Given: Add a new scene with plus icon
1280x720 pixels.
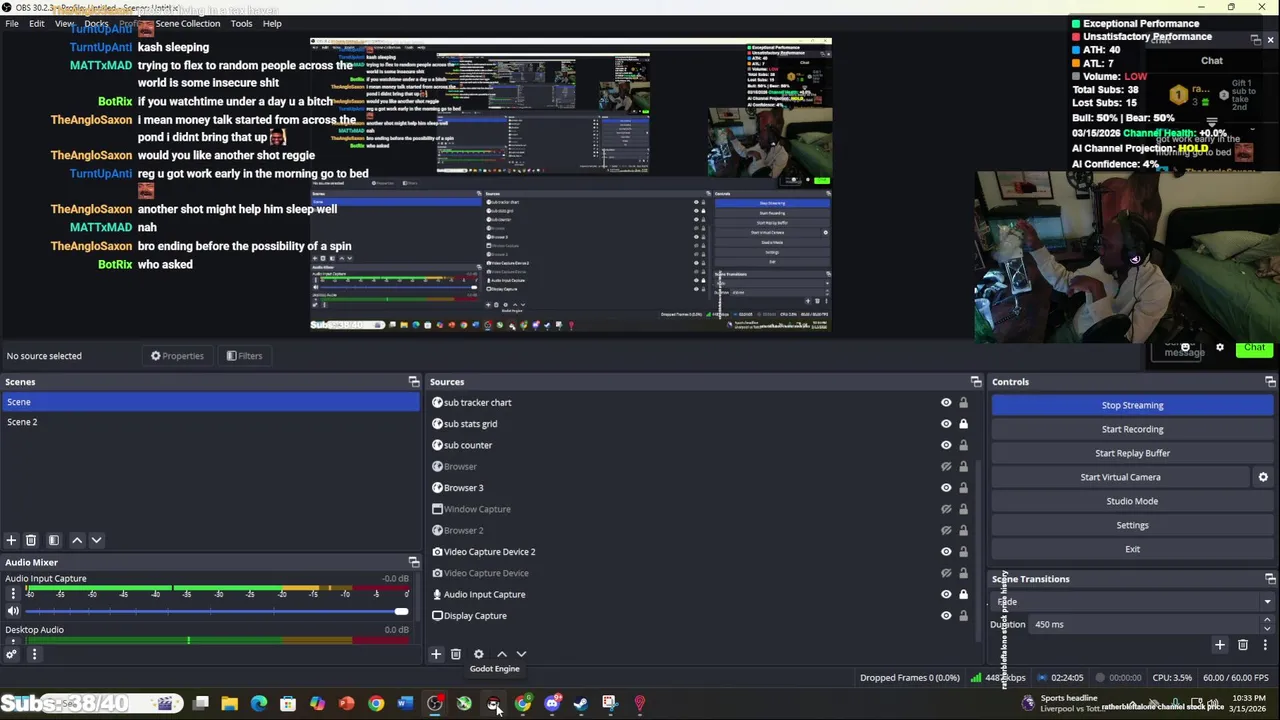Looking at the screenshot, I should pyautogui.click(x=11, y=540).
